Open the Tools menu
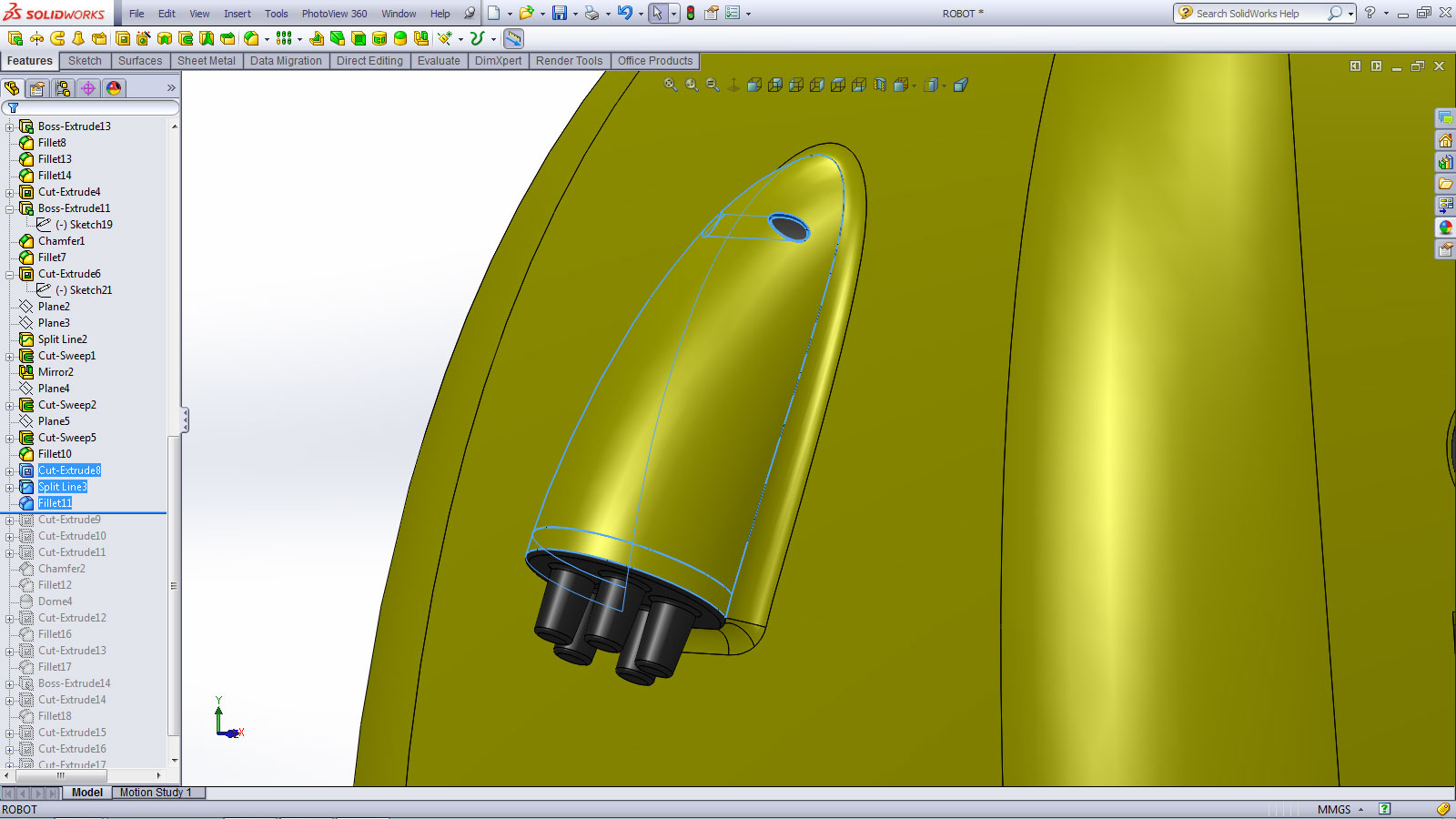Viewport: 1456px width, 819px height. point(277,14)
